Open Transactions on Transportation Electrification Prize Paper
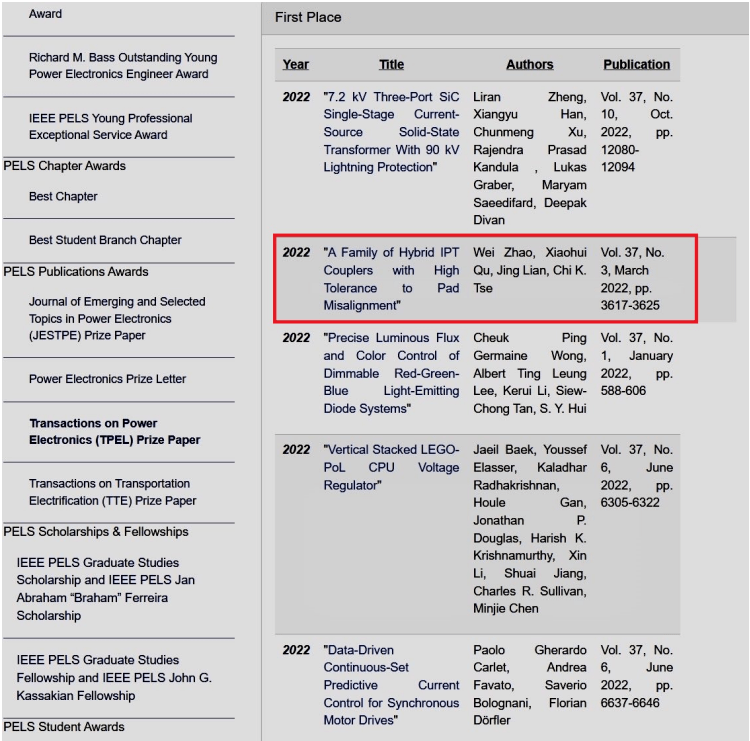750x741 pixels. (x=112, y=492)
